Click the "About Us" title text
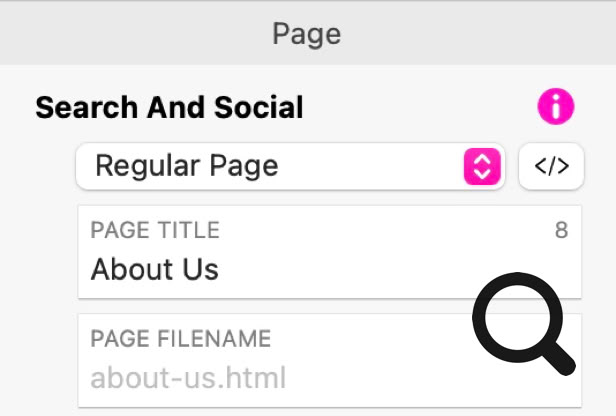The width and height of the screenshot is (616, 416). pyautogui.click(x=154, y=270)
